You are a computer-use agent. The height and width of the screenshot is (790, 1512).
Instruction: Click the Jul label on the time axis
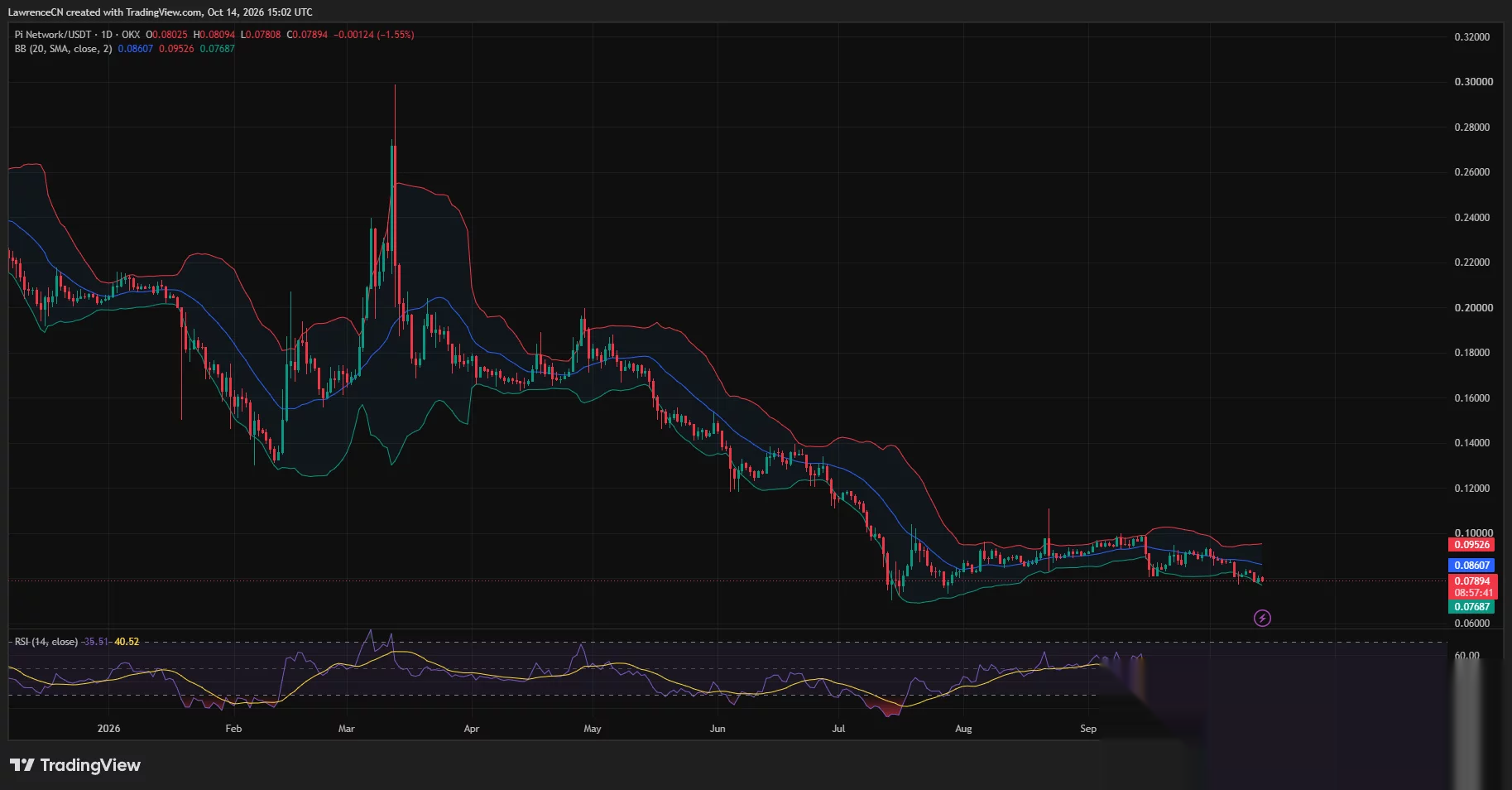point(838,729)
